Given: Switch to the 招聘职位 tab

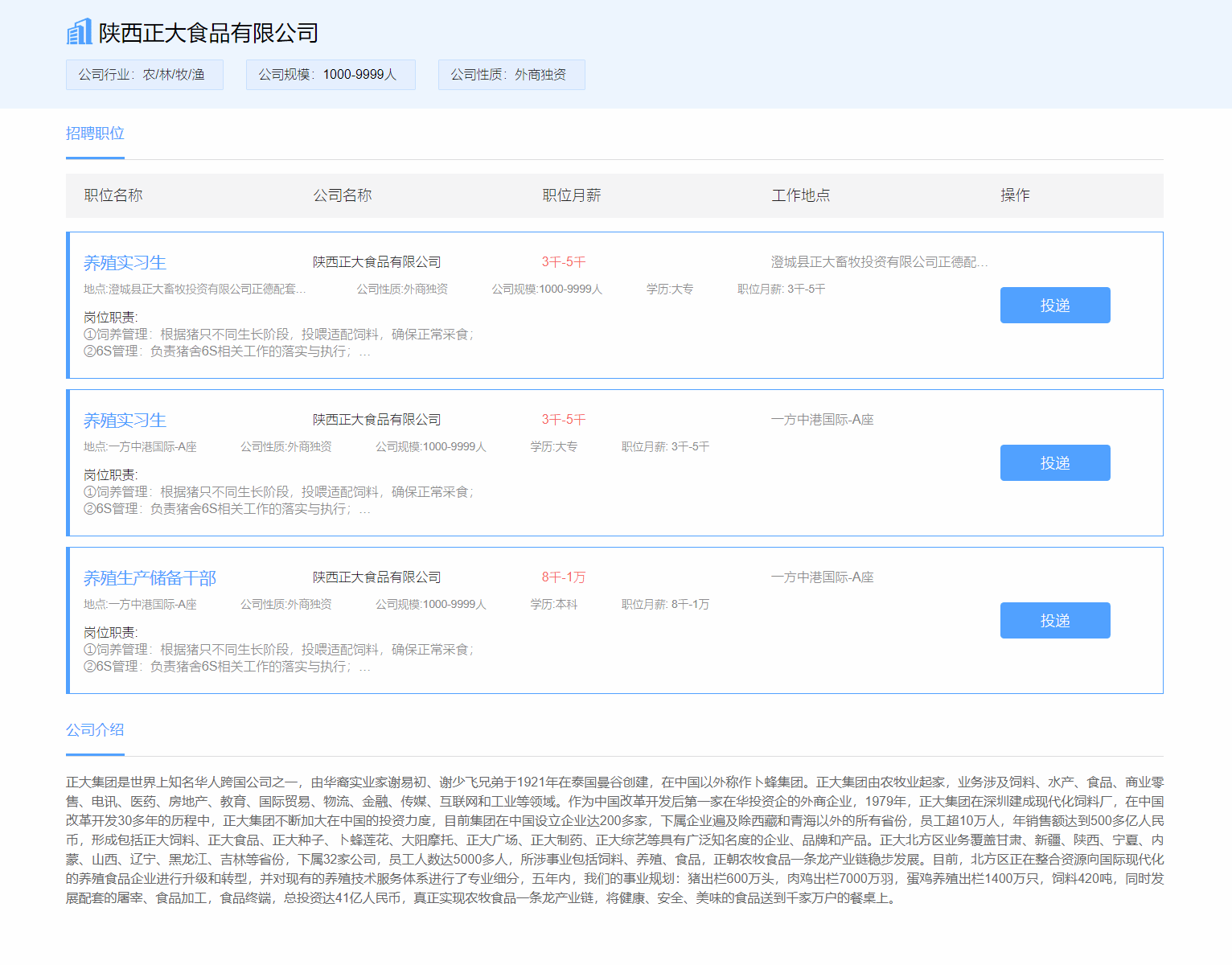Looking at the screenshot, I should 95,133.
